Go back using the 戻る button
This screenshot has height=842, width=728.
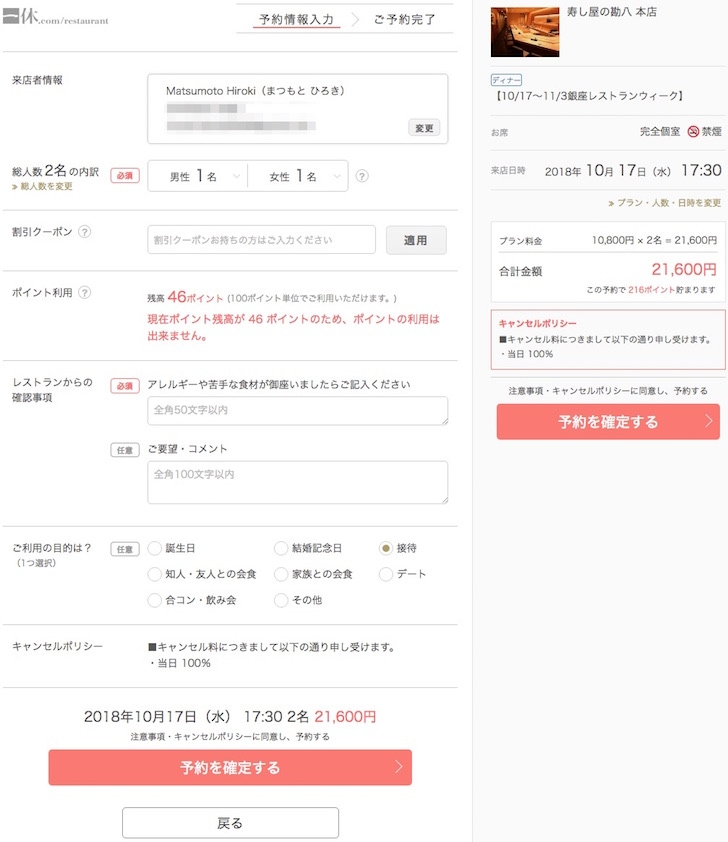point(229,822)
